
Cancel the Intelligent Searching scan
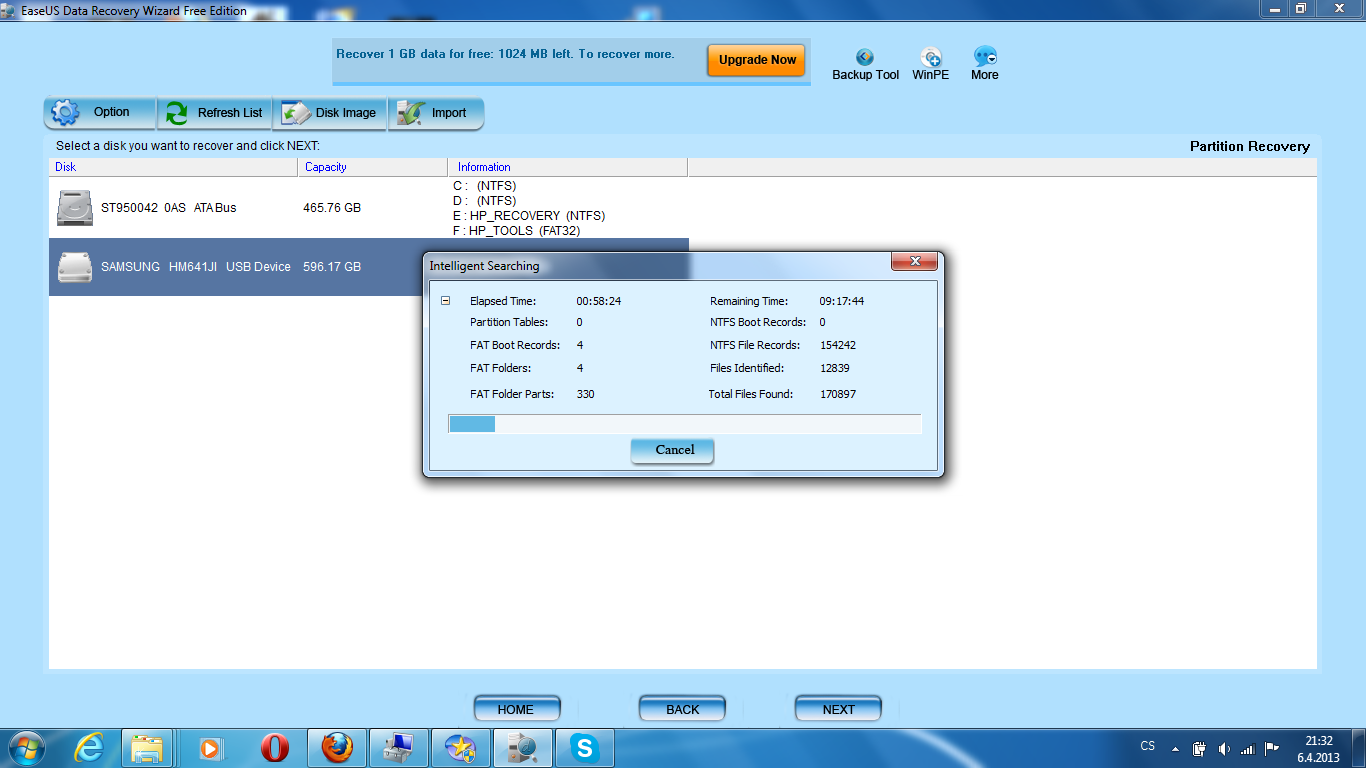672,450
